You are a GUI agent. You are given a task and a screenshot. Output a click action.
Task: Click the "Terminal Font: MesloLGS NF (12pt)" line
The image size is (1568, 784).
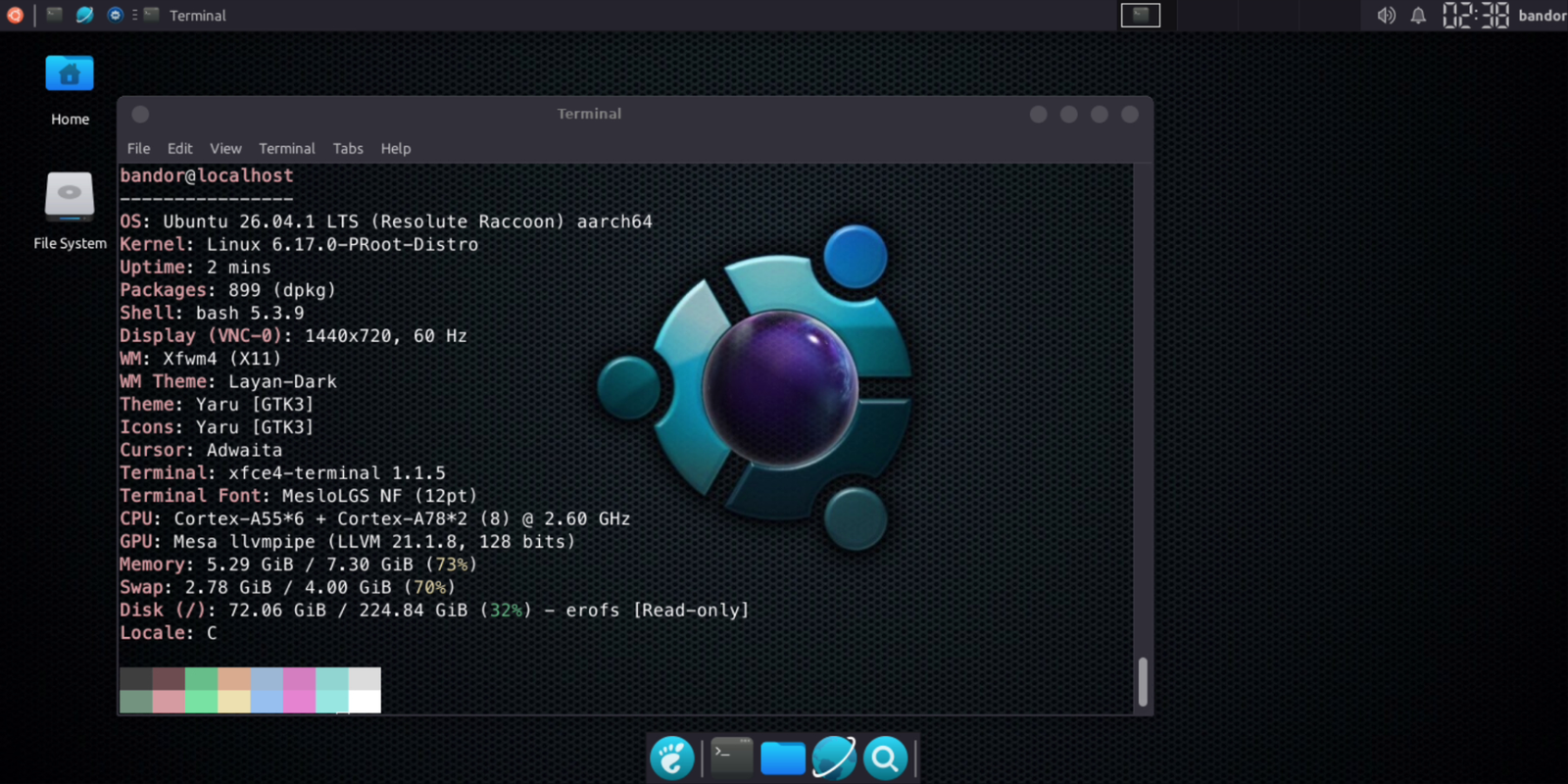pyautogui.click(x=299, y=496)
